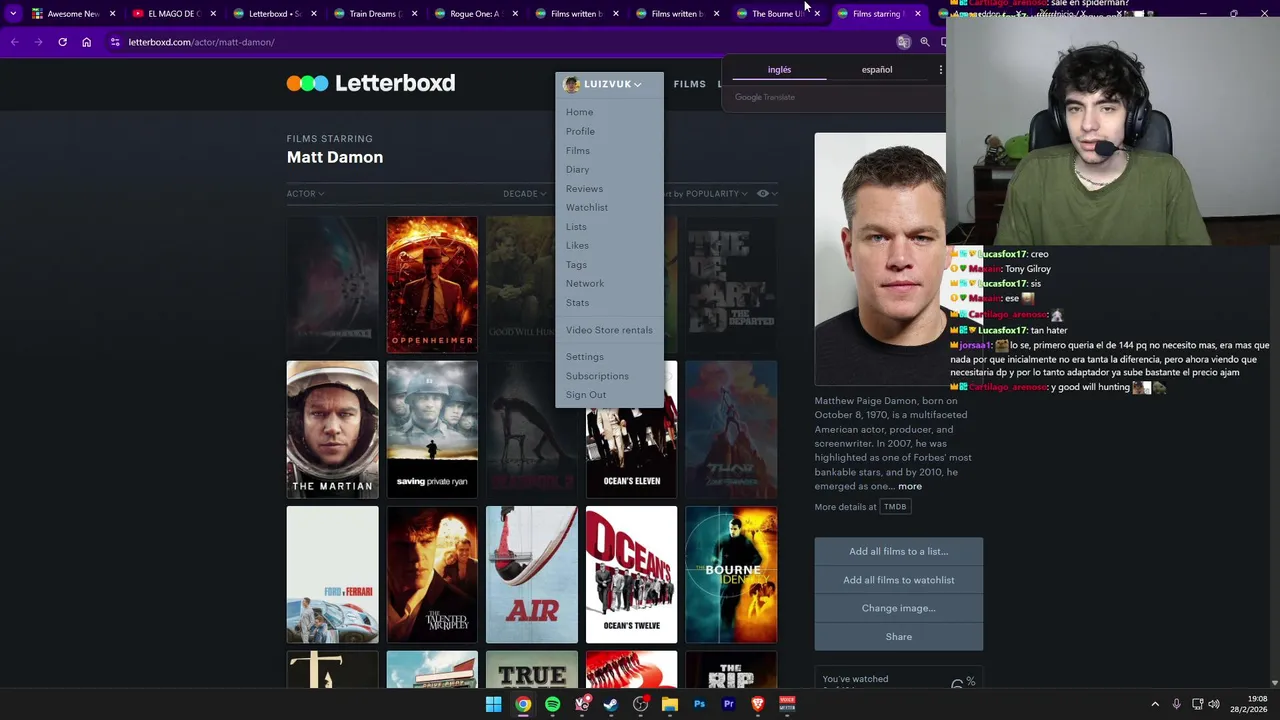
Task: Open the Air movie poster
Action: tap(531, 575)
